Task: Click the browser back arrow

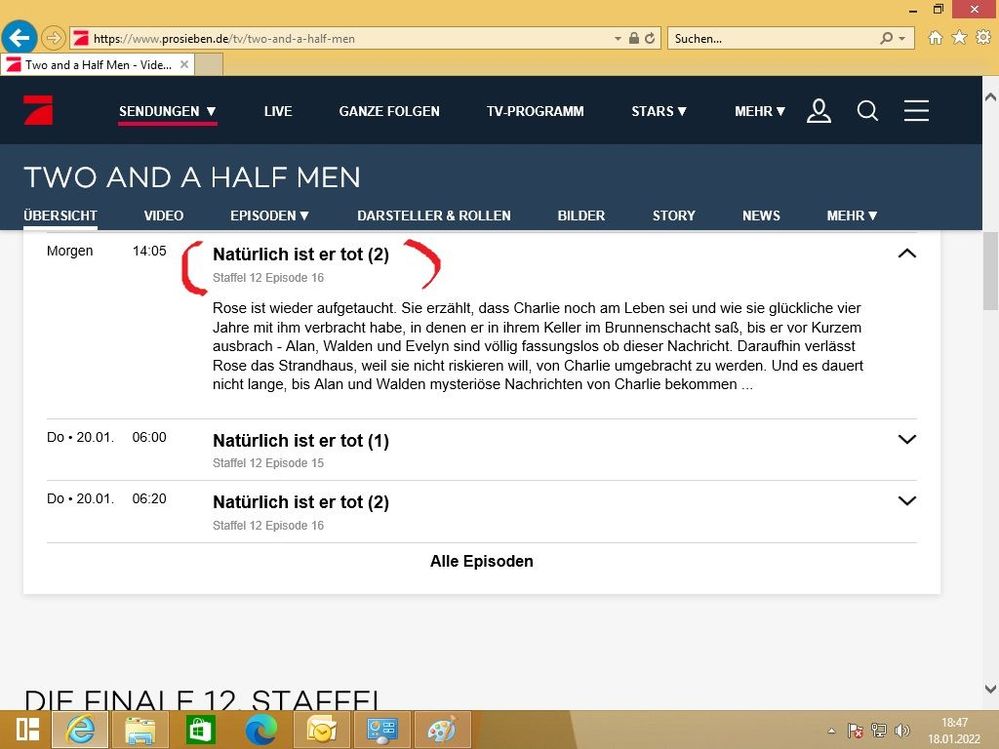Action: pos(19,38)
